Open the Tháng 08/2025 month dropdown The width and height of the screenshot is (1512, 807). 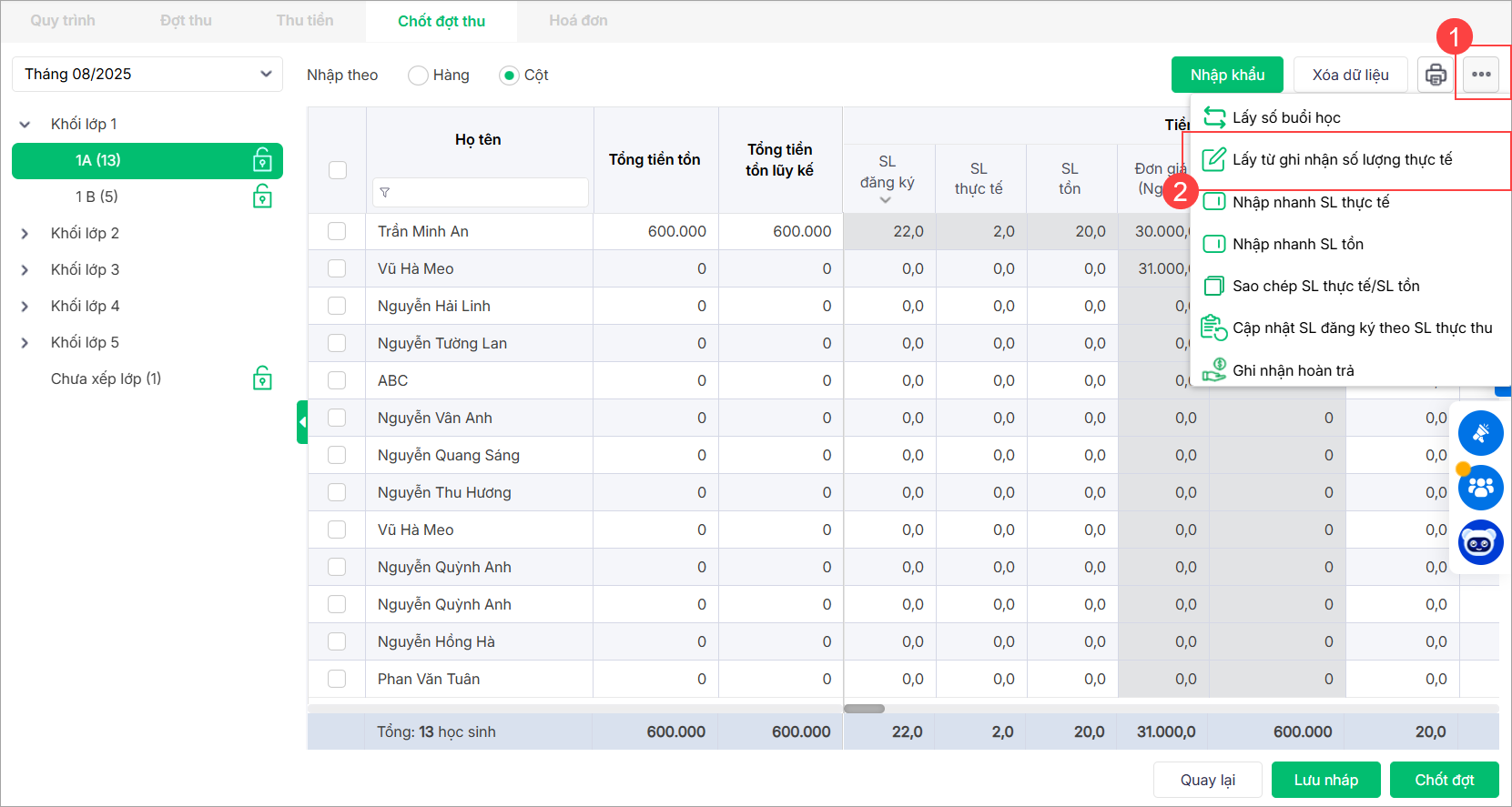point(147,75)
